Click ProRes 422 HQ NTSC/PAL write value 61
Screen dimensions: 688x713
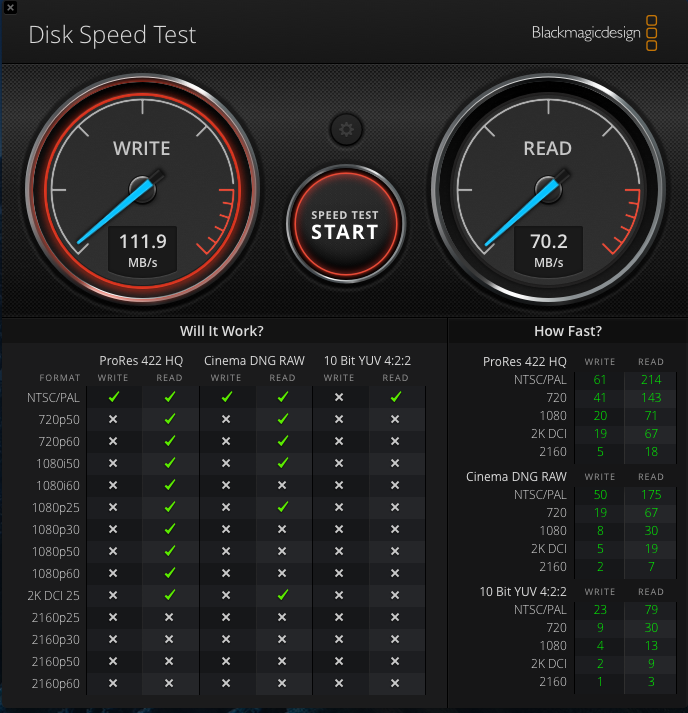coord(600,380)
